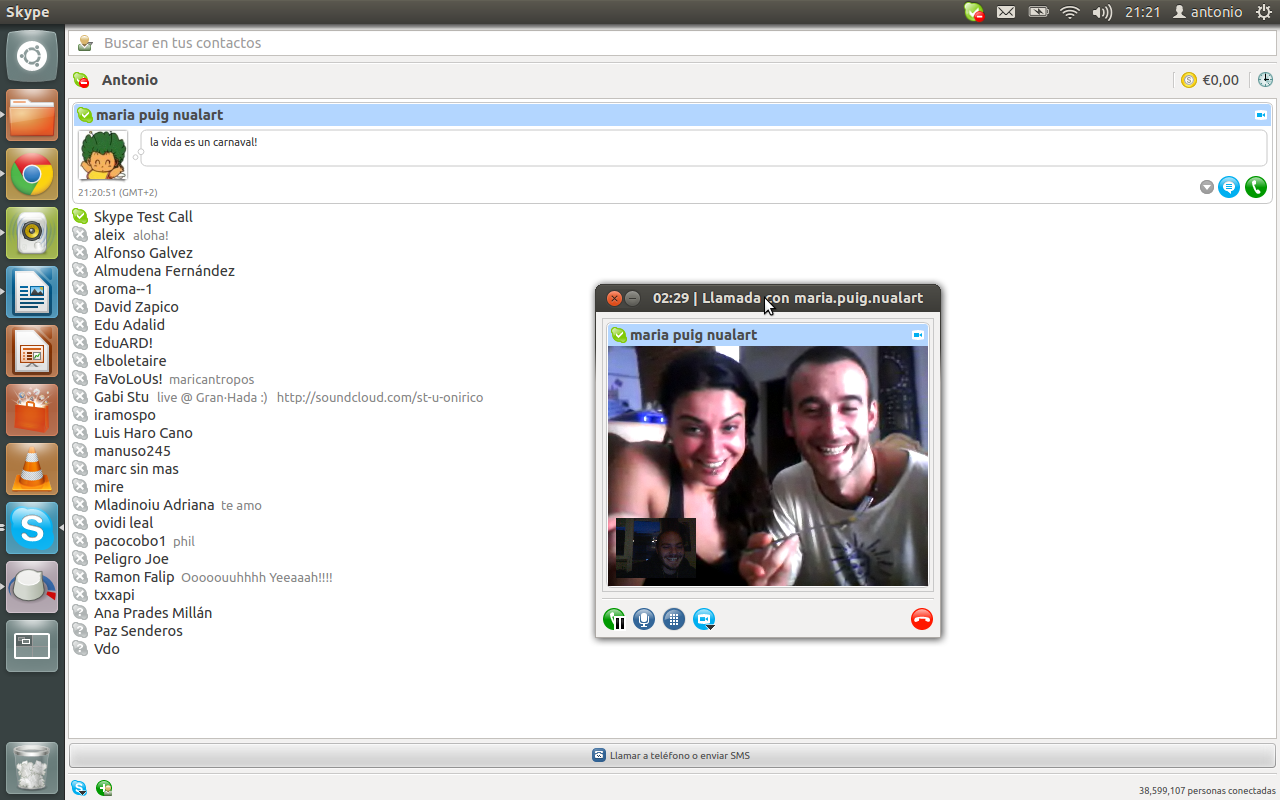The width and height of the screenshot is (1280, 800).
Task: Expand the gray arrow options beside the chat icon
Action: point(1207,187)
